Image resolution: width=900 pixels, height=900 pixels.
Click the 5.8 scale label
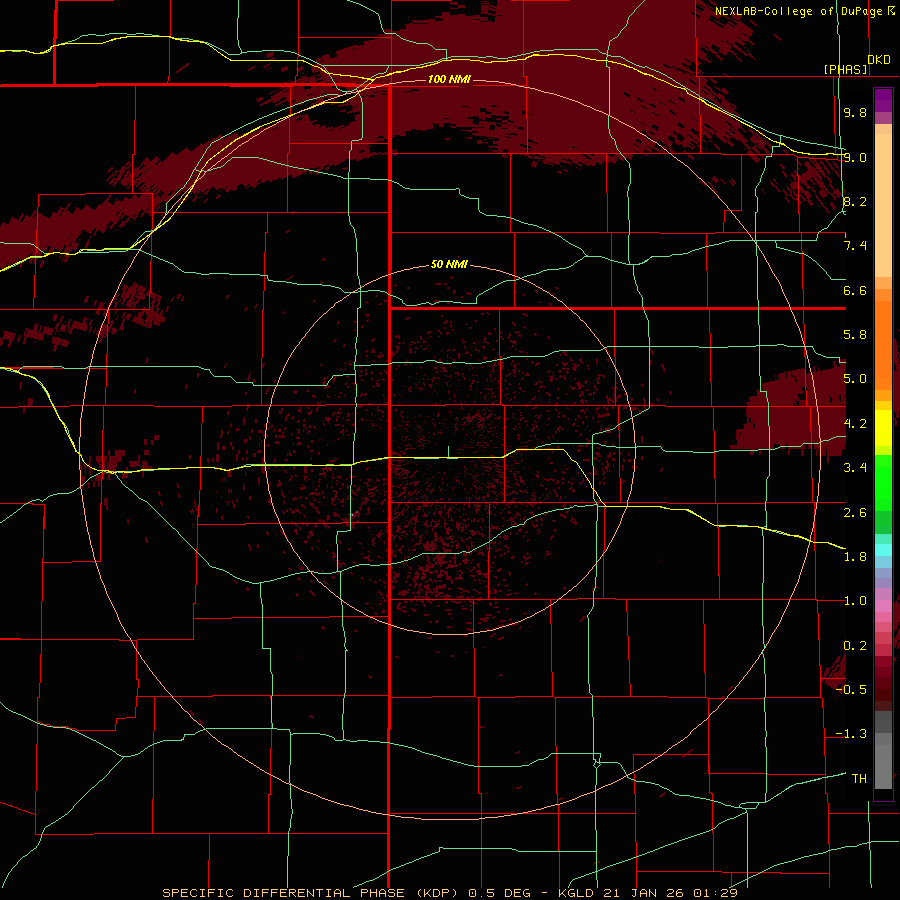click(855, 335)
